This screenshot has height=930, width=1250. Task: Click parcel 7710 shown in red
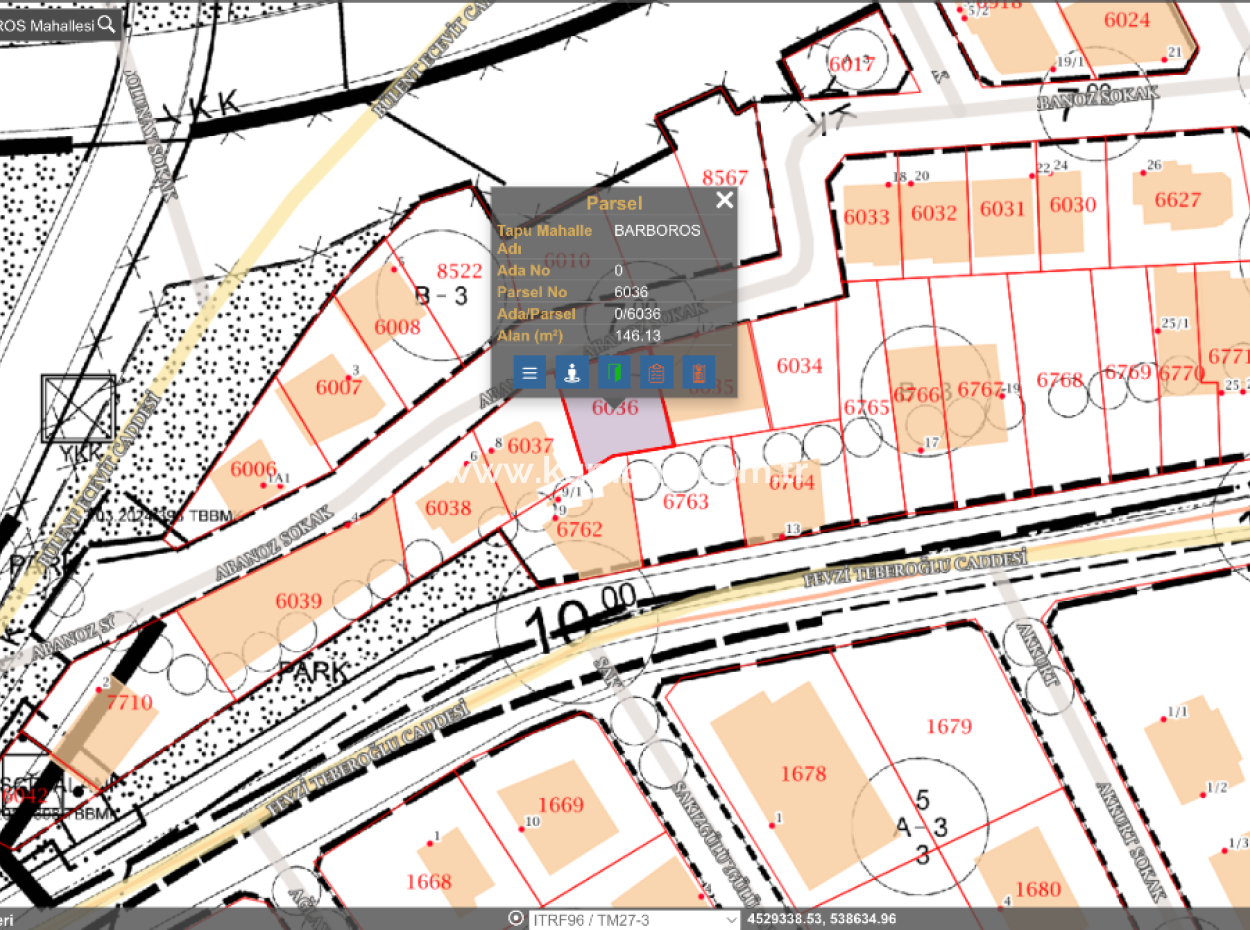(x=128, y=703)
